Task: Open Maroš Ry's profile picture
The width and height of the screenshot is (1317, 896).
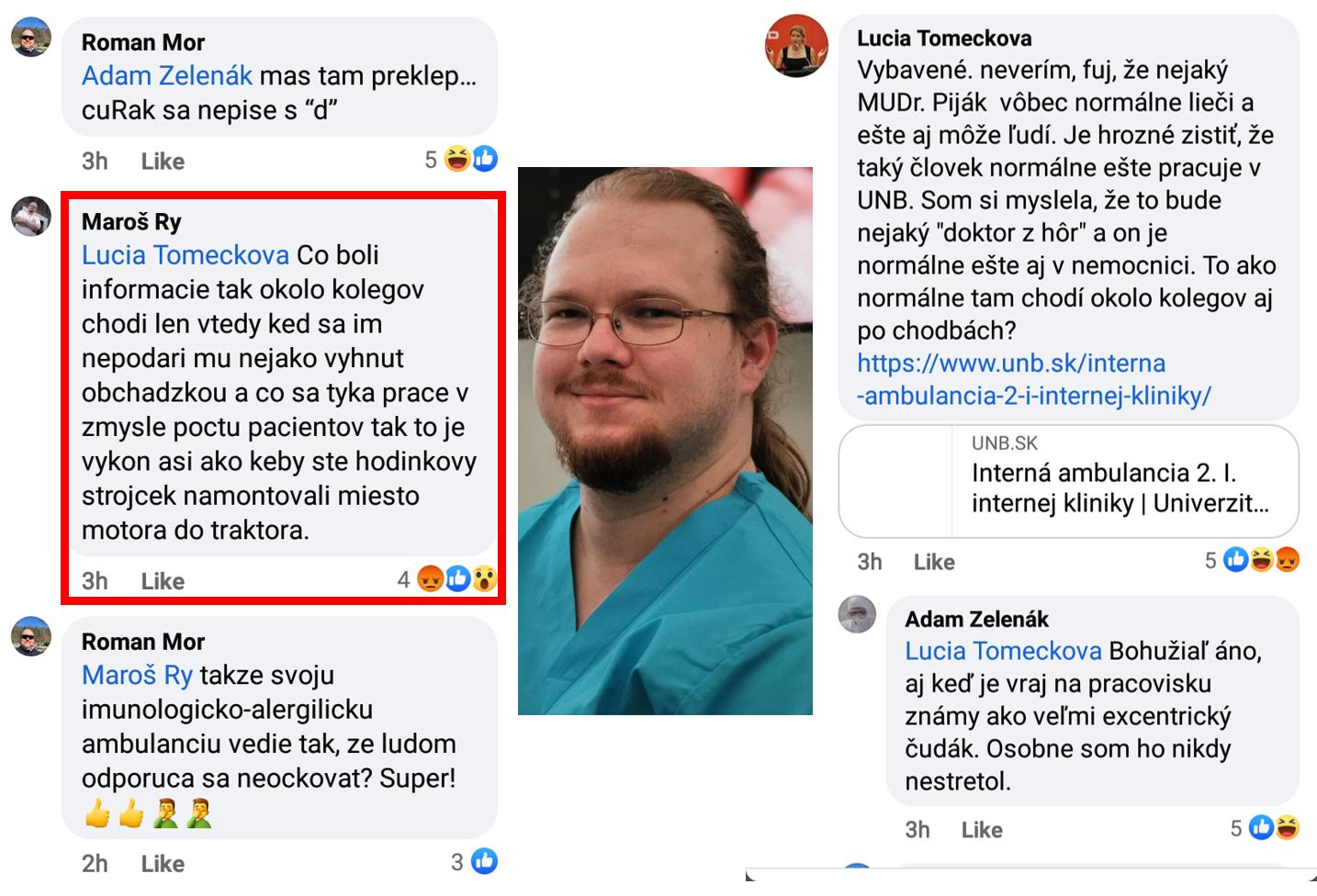Action: (30, 217)
